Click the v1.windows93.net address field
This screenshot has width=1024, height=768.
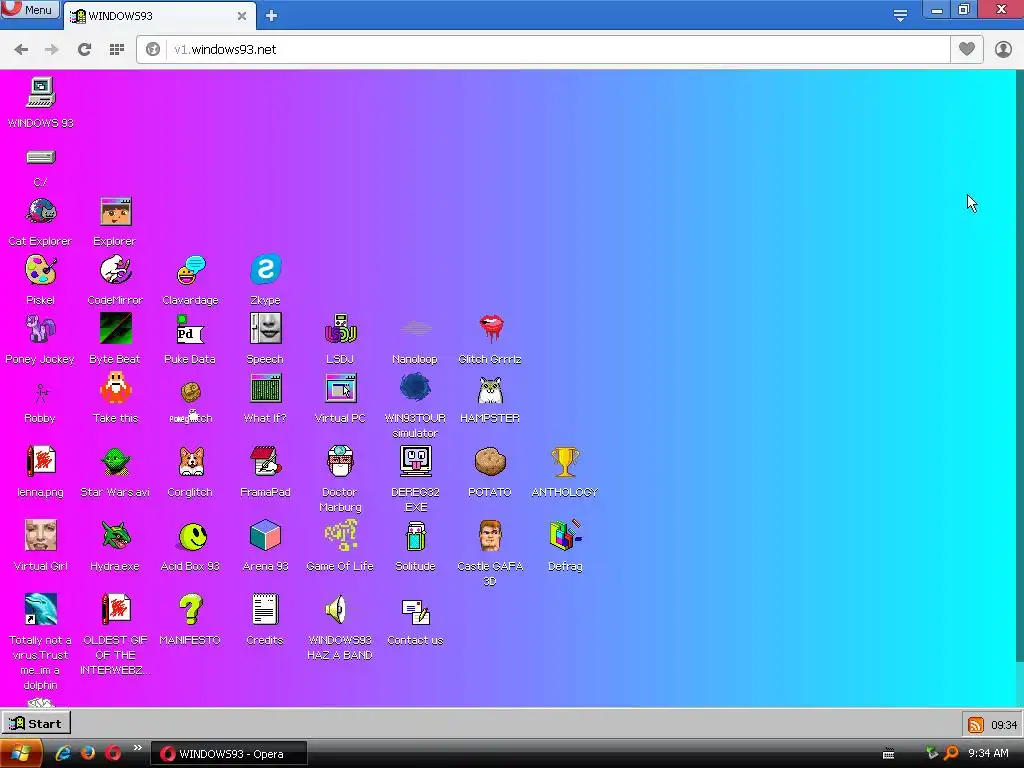[x=543, y=50]
